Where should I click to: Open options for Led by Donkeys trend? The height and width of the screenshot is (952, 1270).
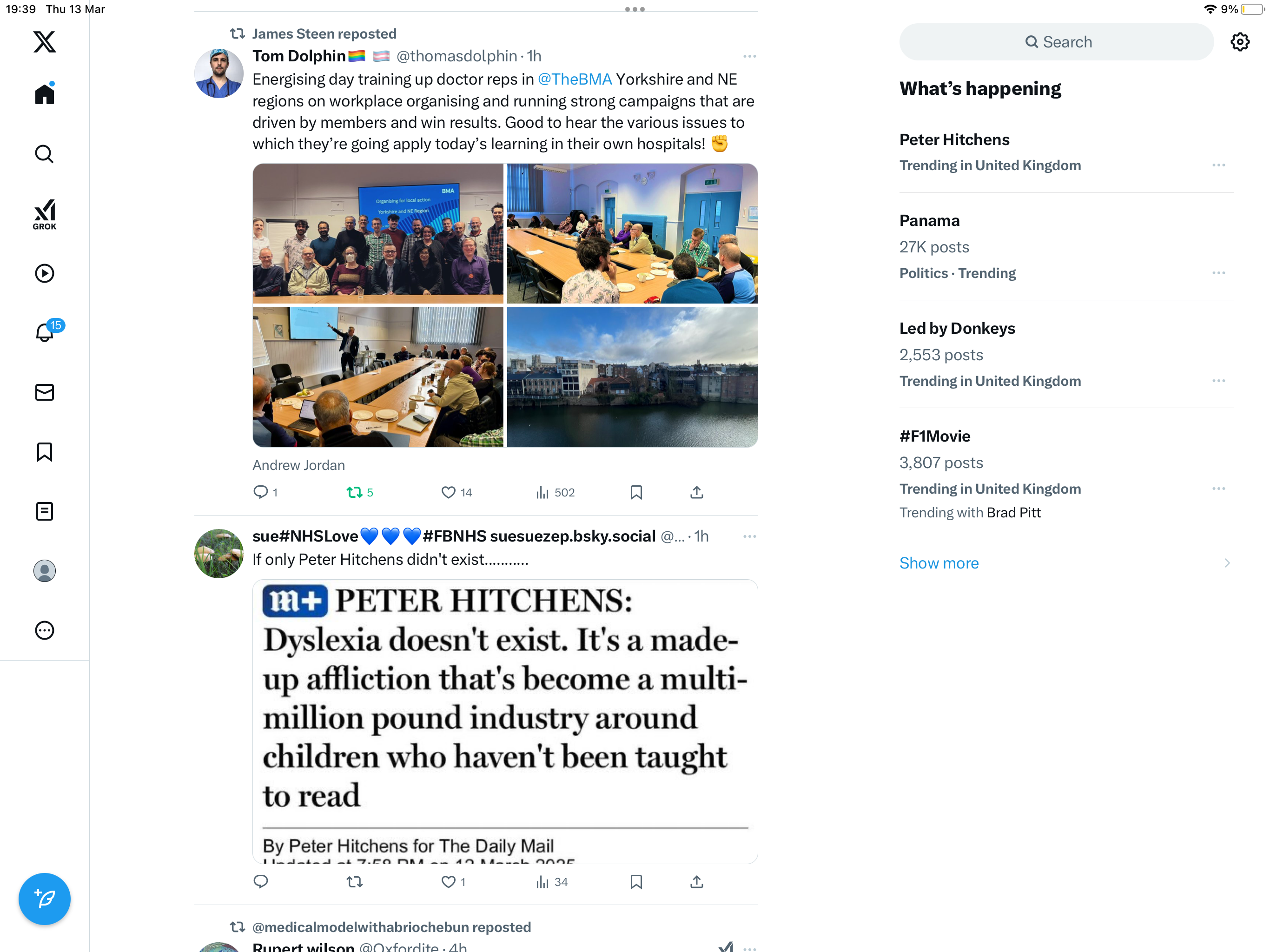pos(1218,381)
